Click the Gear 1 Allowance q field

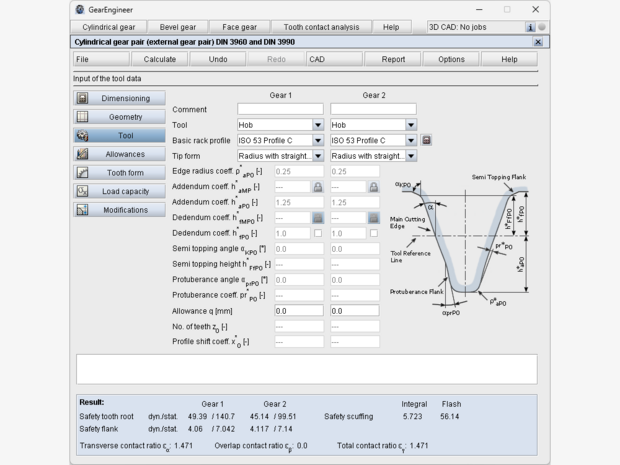[298, 311]
